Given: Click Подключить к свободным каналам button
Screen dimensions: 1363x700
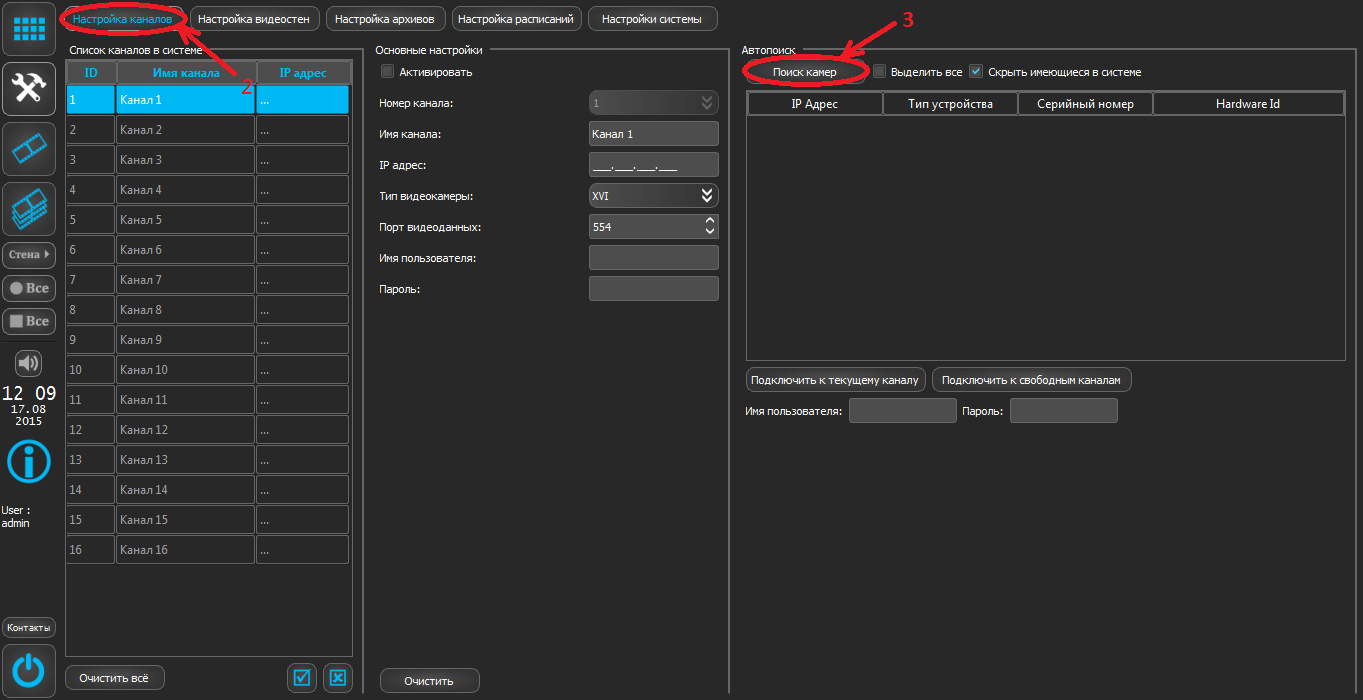Looking at the screenshot, I should click(x=1031, y=380).
